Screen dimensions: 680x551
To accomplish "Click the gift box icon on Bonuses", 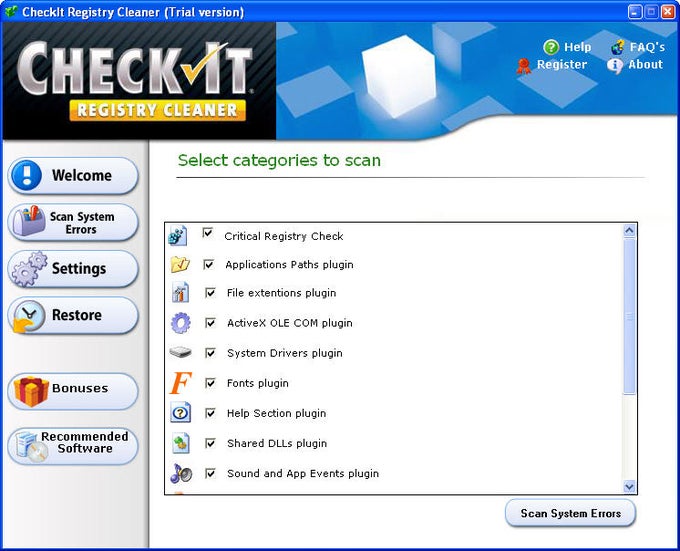I will click(31, 391).
